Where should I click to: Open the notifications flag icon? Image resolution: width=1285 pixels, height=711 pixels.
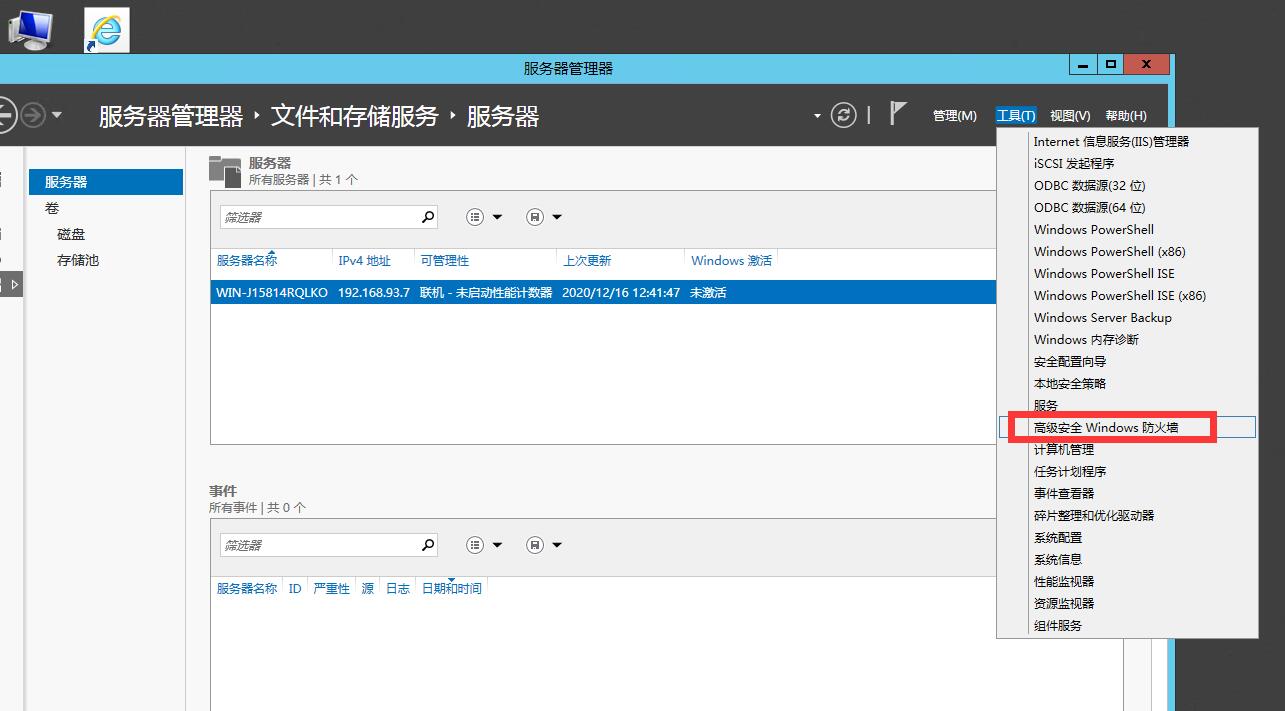coord(897,114)
